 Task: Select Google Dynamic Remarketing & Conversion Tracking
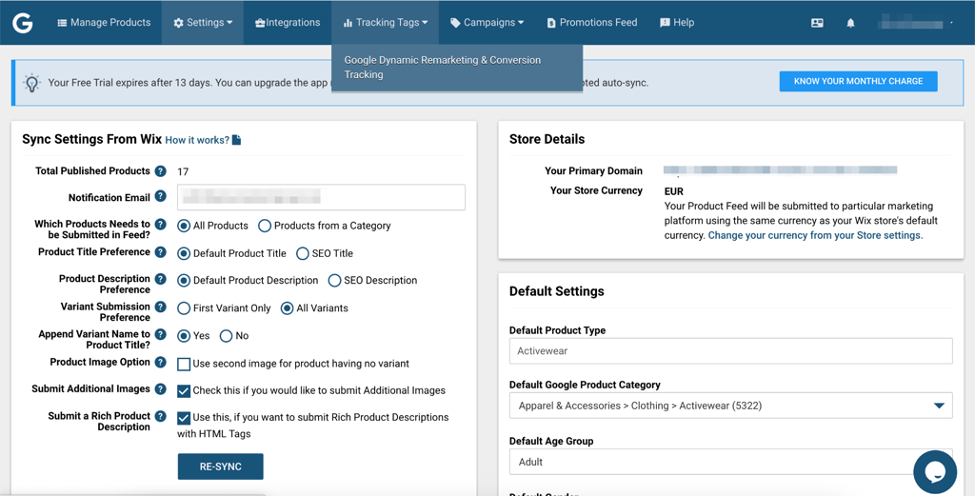[457, 67]
